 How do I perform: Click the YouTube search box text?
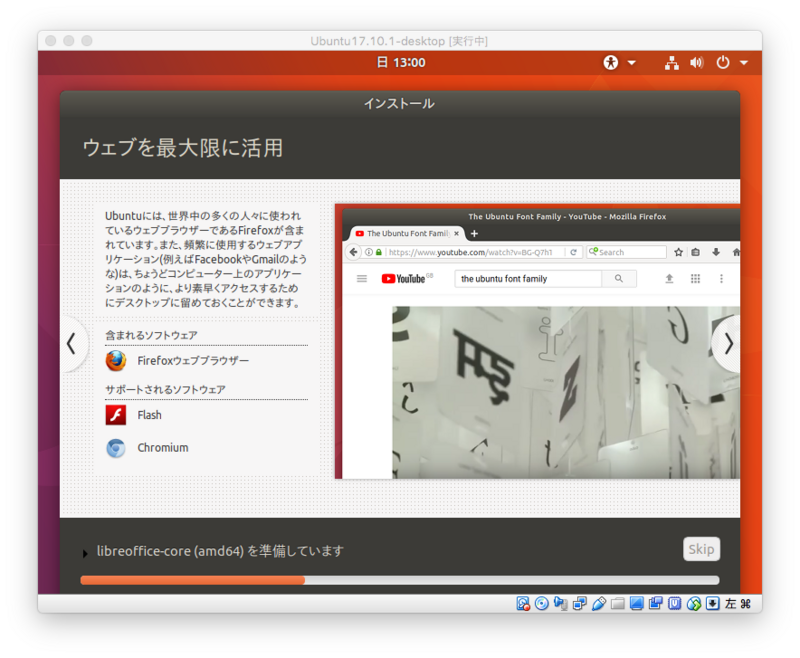(x=504, y=279)
